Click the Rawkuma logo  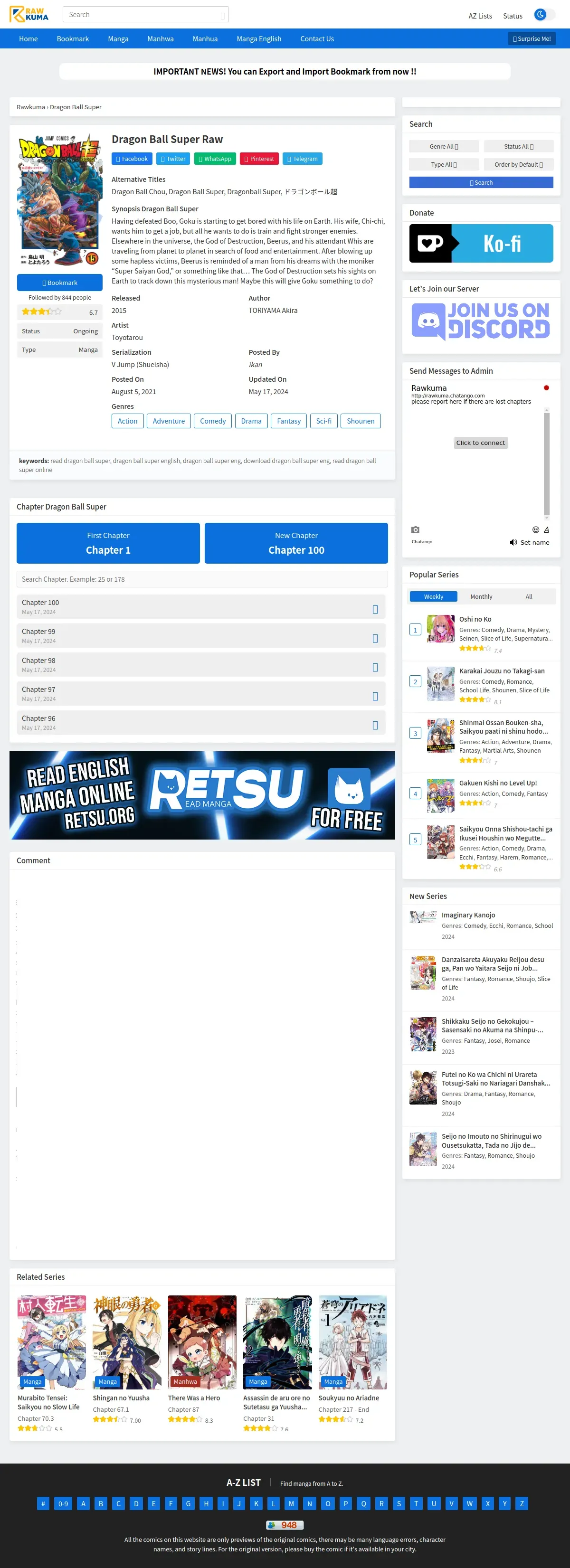click(x=29, y=14)
